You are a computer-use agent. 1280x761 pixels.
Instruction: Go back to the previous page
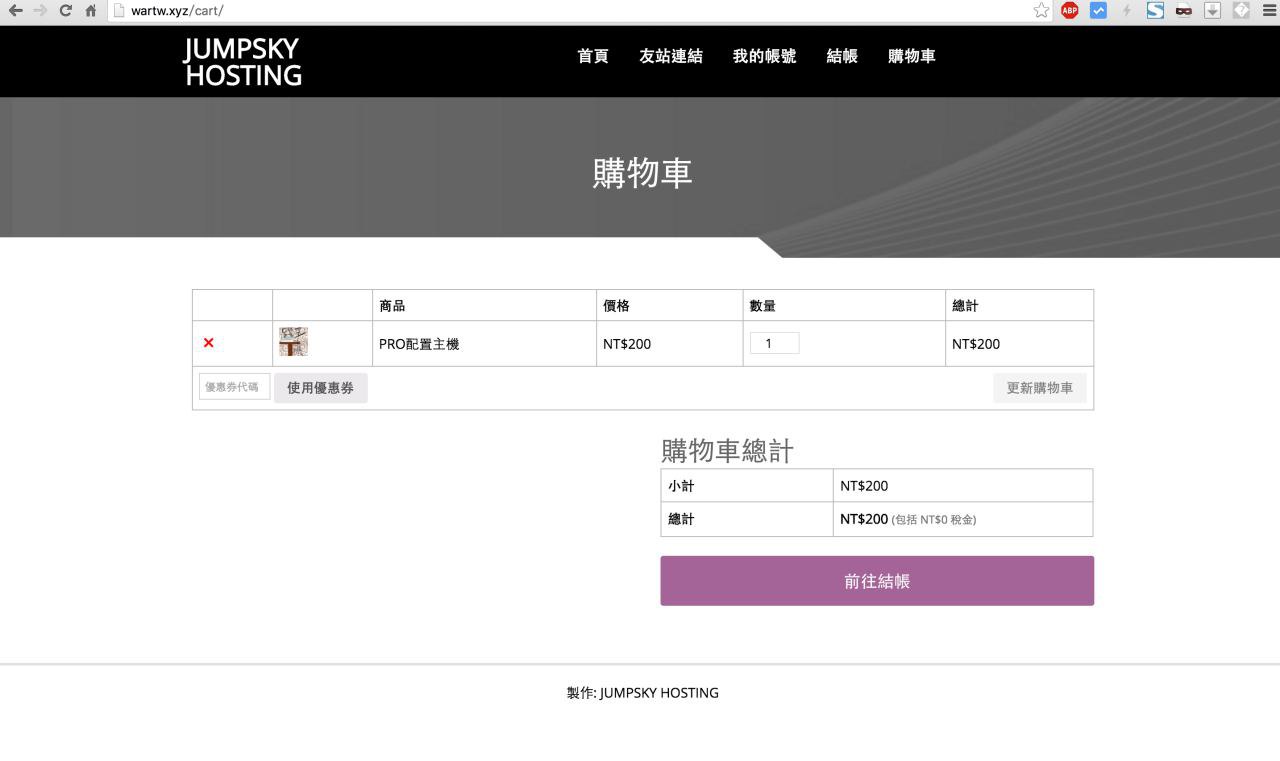[x=15, y=11]
